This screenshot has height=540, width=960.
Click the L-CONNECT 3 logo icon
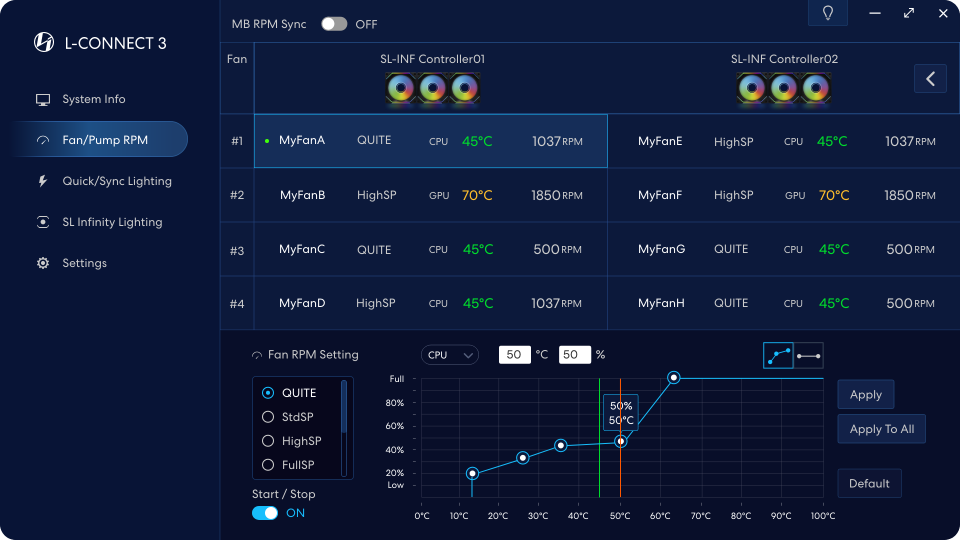[44, 43]
